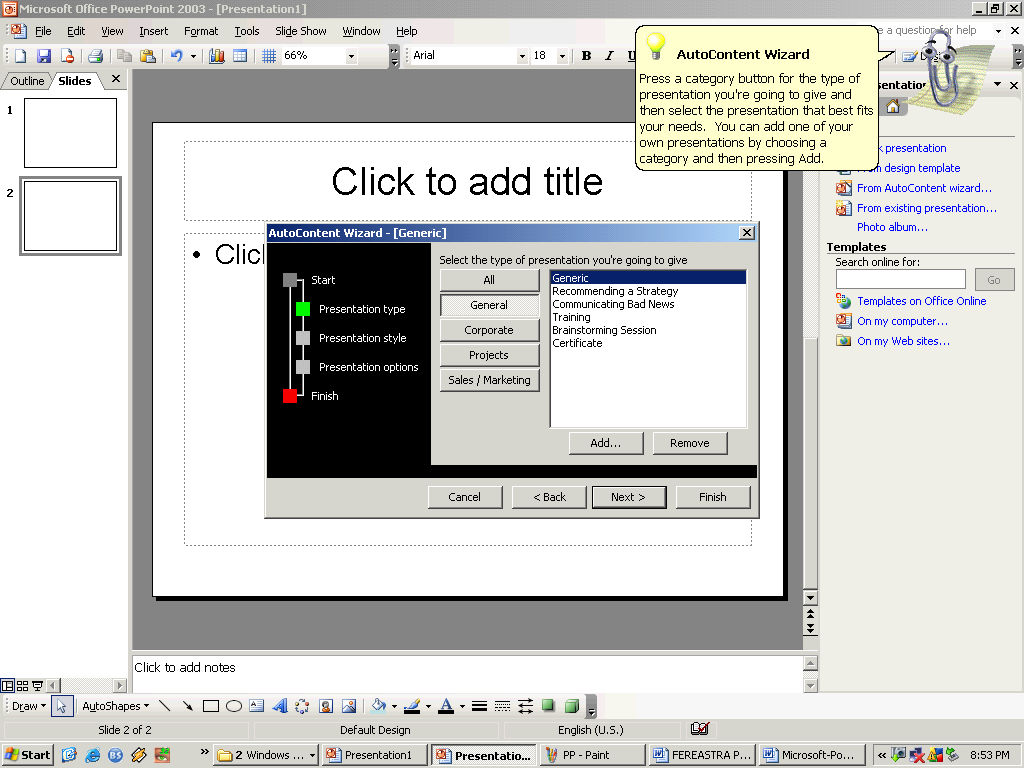Select the Projects category button
Viewport: 1024px width, 768px height.
(x=489, y=355)
